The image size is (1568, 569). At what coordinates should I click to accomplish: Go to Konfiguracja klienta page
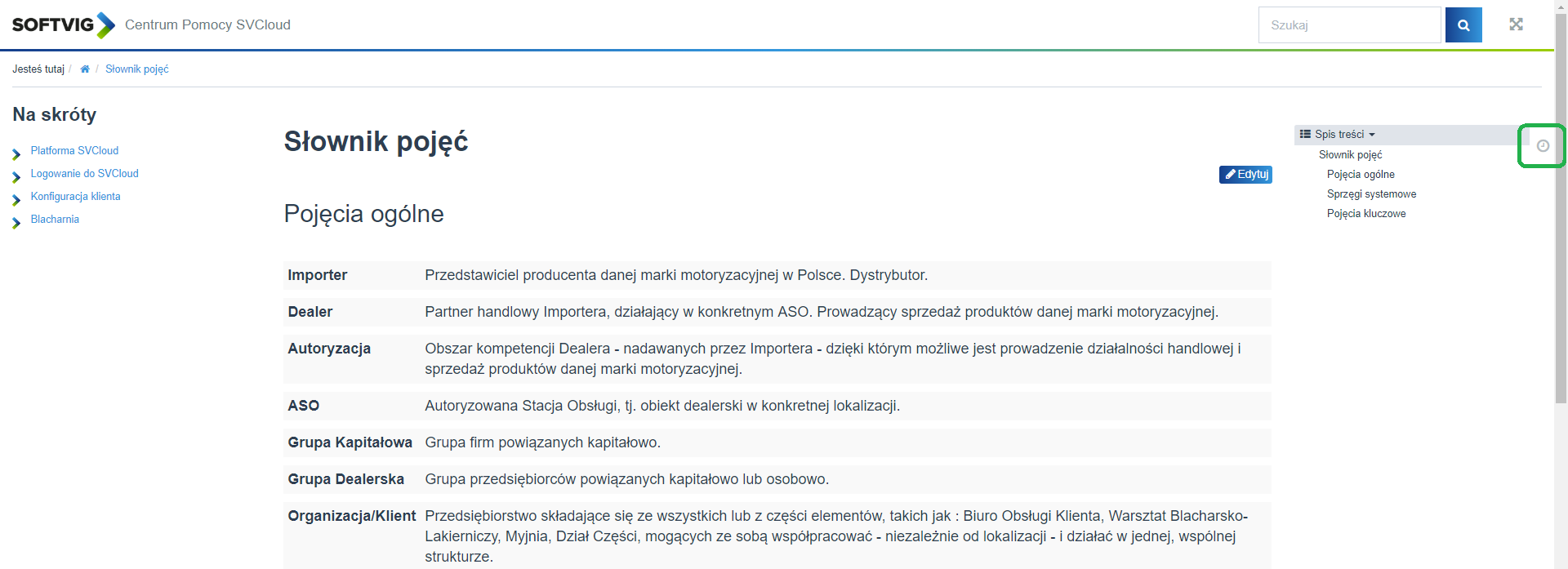(x=75, y=197)
